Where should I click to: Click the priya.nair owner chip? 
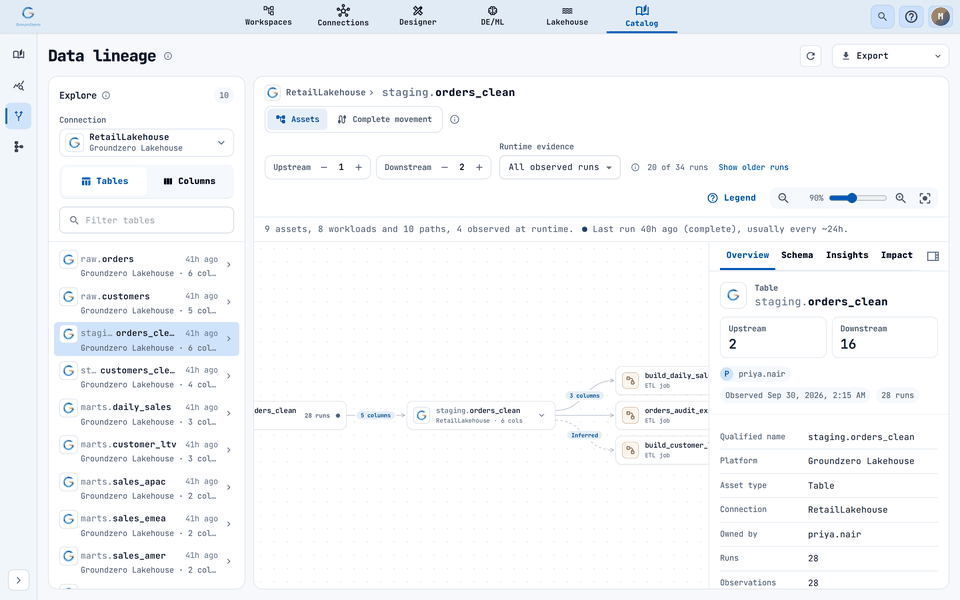[754, 374]
